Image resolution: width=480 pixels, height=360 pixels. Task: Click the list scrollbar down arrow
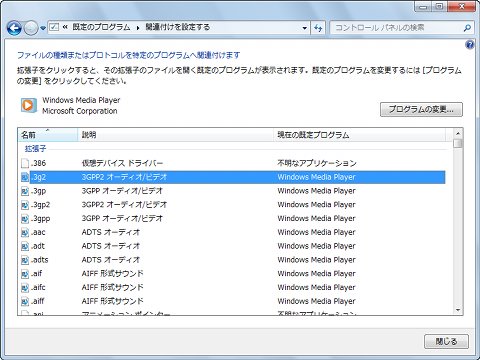click(x=458, y=310)
